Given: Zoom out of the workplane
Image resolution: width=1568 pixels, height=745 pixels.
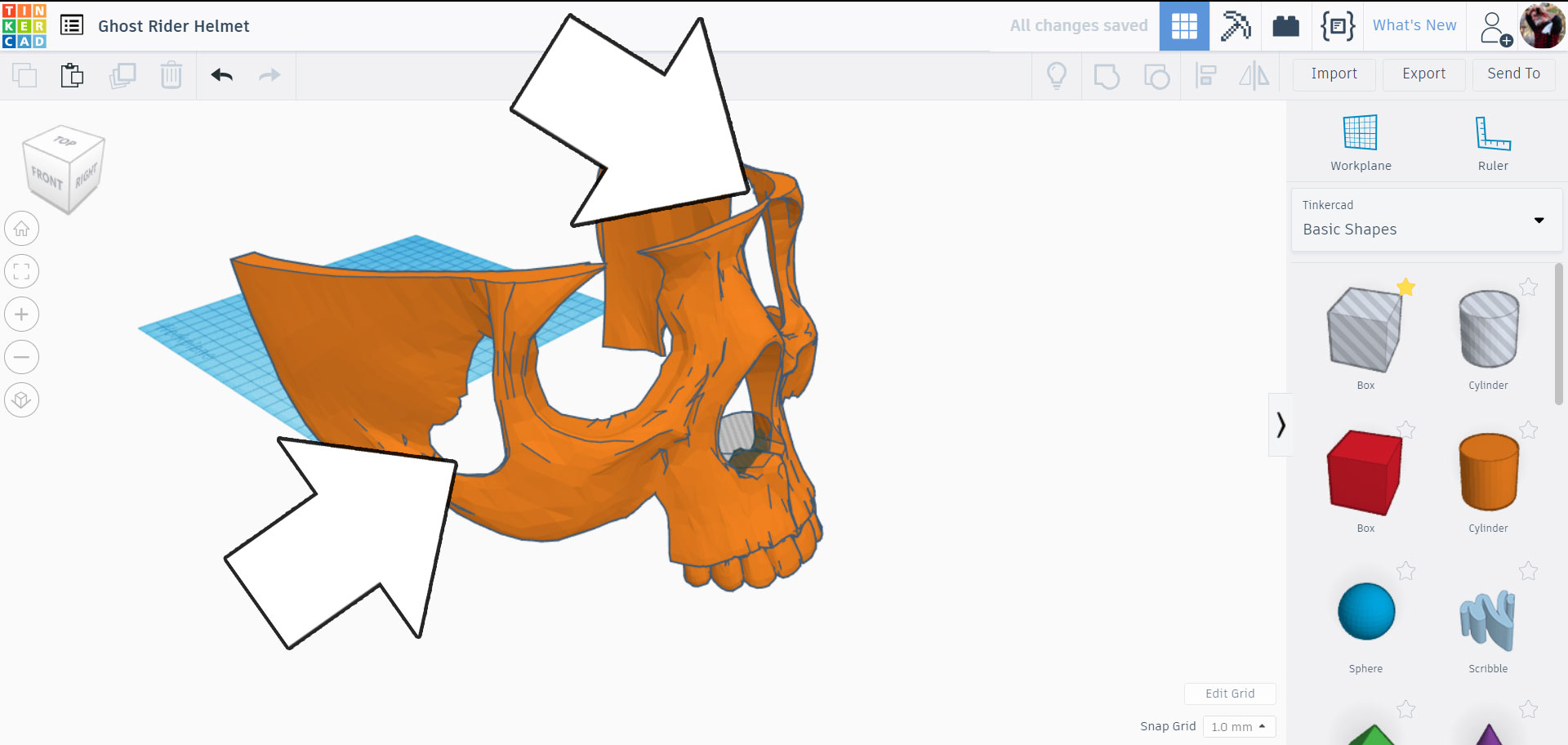Looking at the screenshot, I should click(x=22, y=357).
